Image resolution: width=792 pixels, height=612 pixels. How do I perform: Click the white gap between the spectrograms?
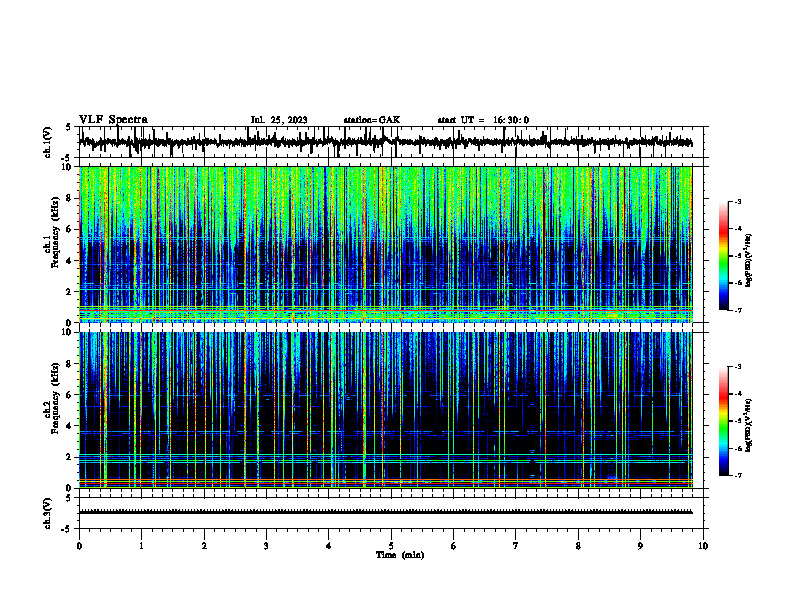click(x=385, y=327)
